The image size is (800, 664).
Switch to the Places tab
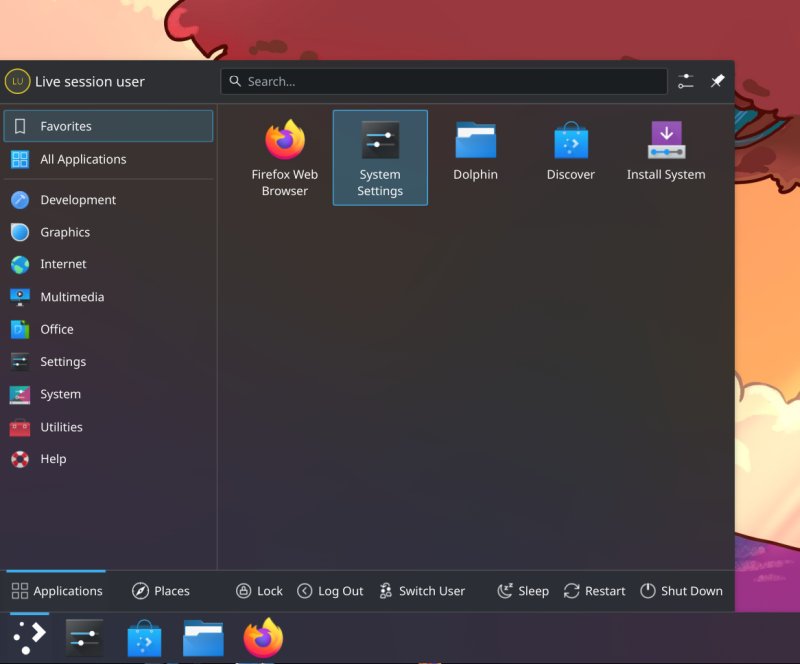pos(160,590)
